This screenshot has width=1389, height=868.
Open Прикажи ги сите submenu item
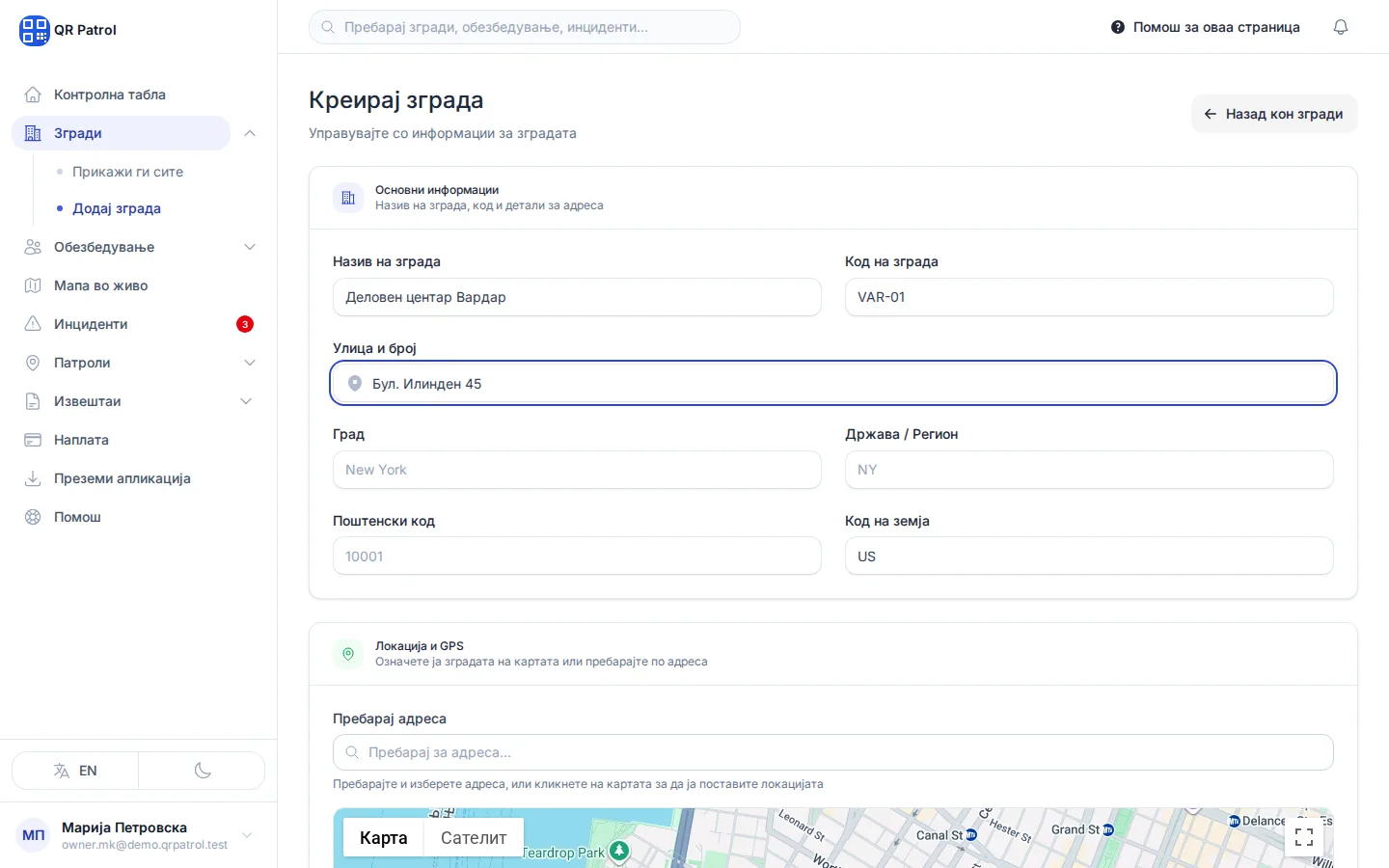(127, 172)
